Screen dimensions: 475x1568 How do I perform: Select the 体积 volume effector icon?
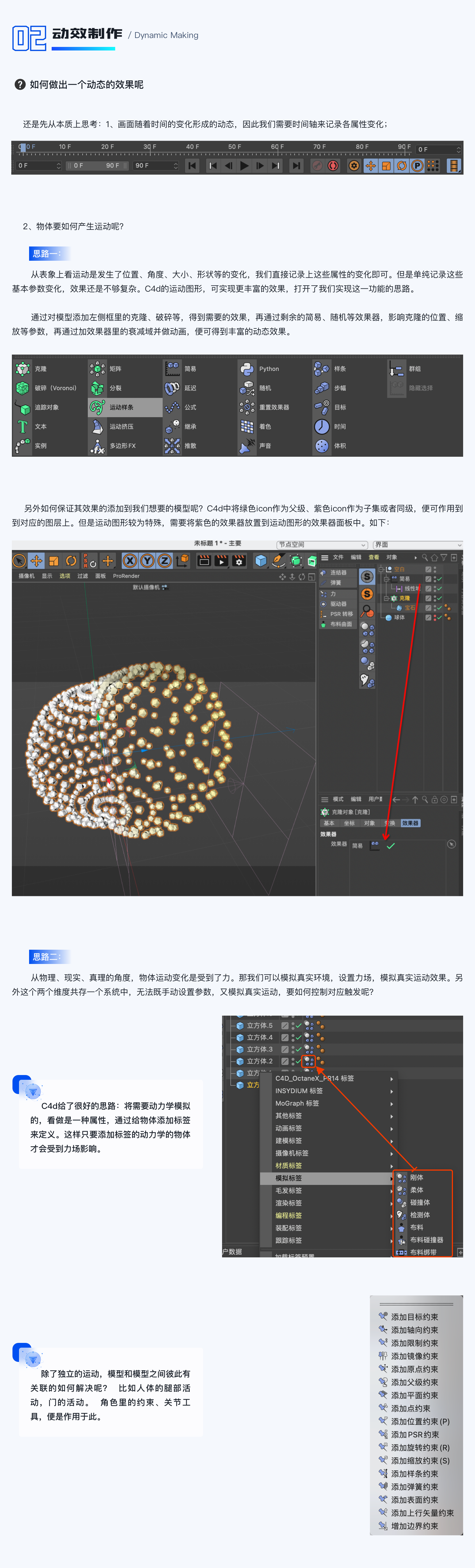[x=322, y=446]
